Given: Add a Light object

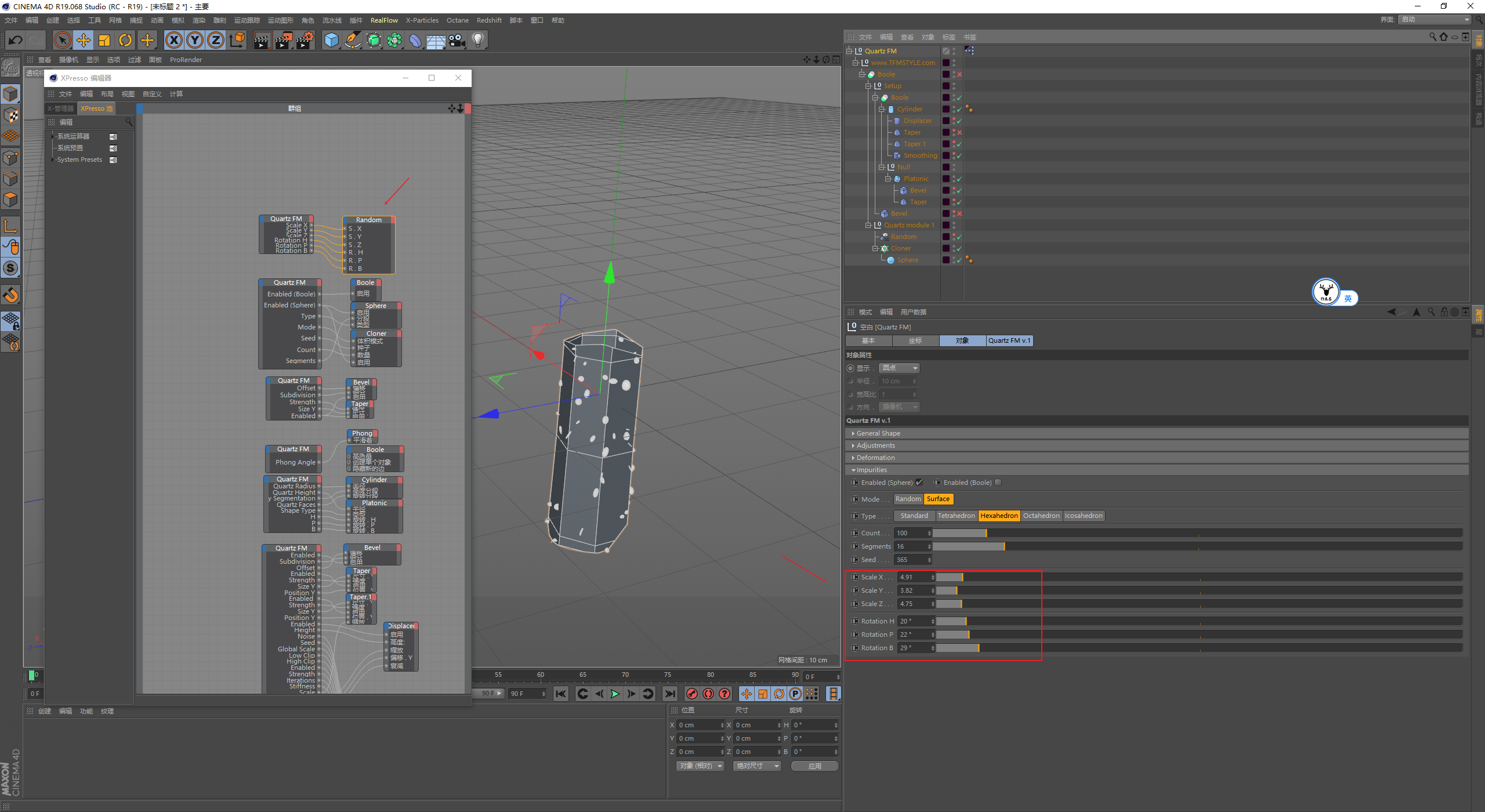Looking at the screenshot, I should [x=478, y=40].
